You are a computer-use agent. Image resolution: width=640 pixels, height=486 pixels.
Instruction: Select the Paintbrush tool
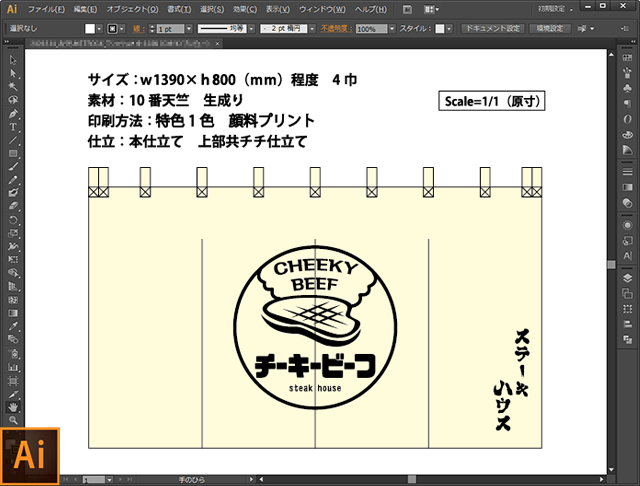pos(13,166)
